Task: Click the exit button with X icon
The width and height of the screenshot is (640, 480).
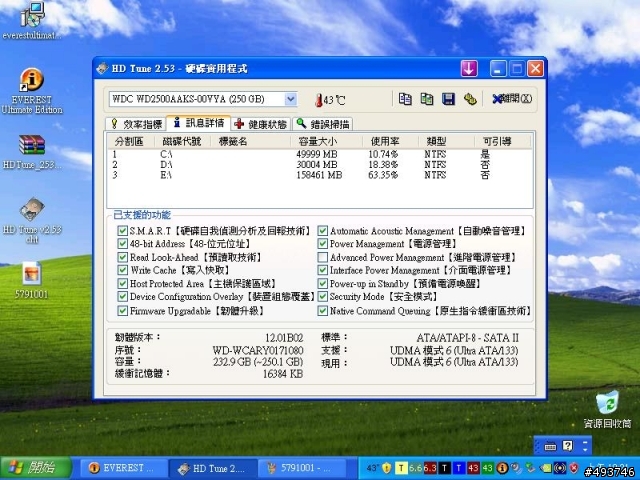Action: coord(512,99)
